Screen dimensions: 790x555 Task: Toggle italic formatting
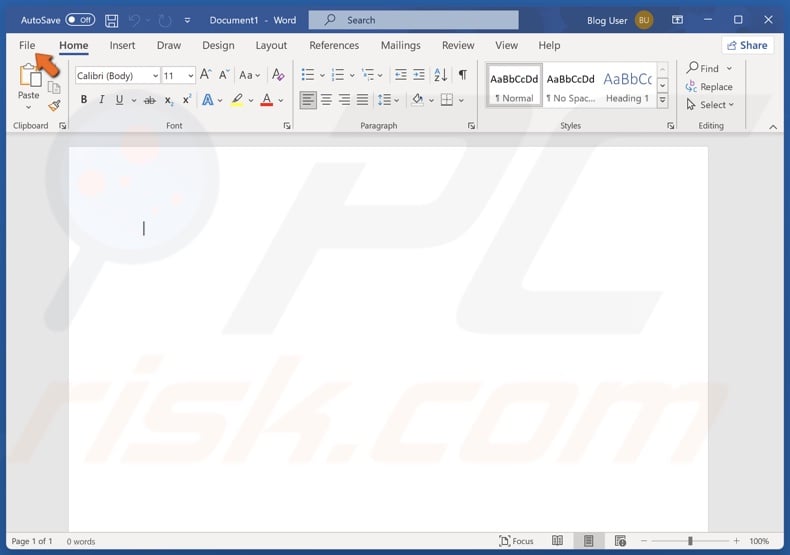pyautogui.click(x=101, y=100)
